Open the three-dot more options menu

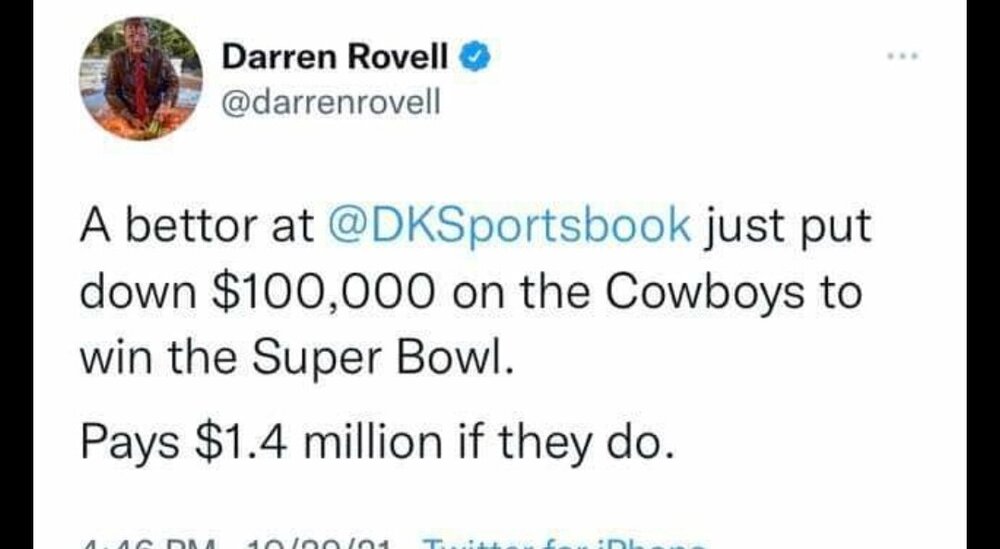click(904, 57)
